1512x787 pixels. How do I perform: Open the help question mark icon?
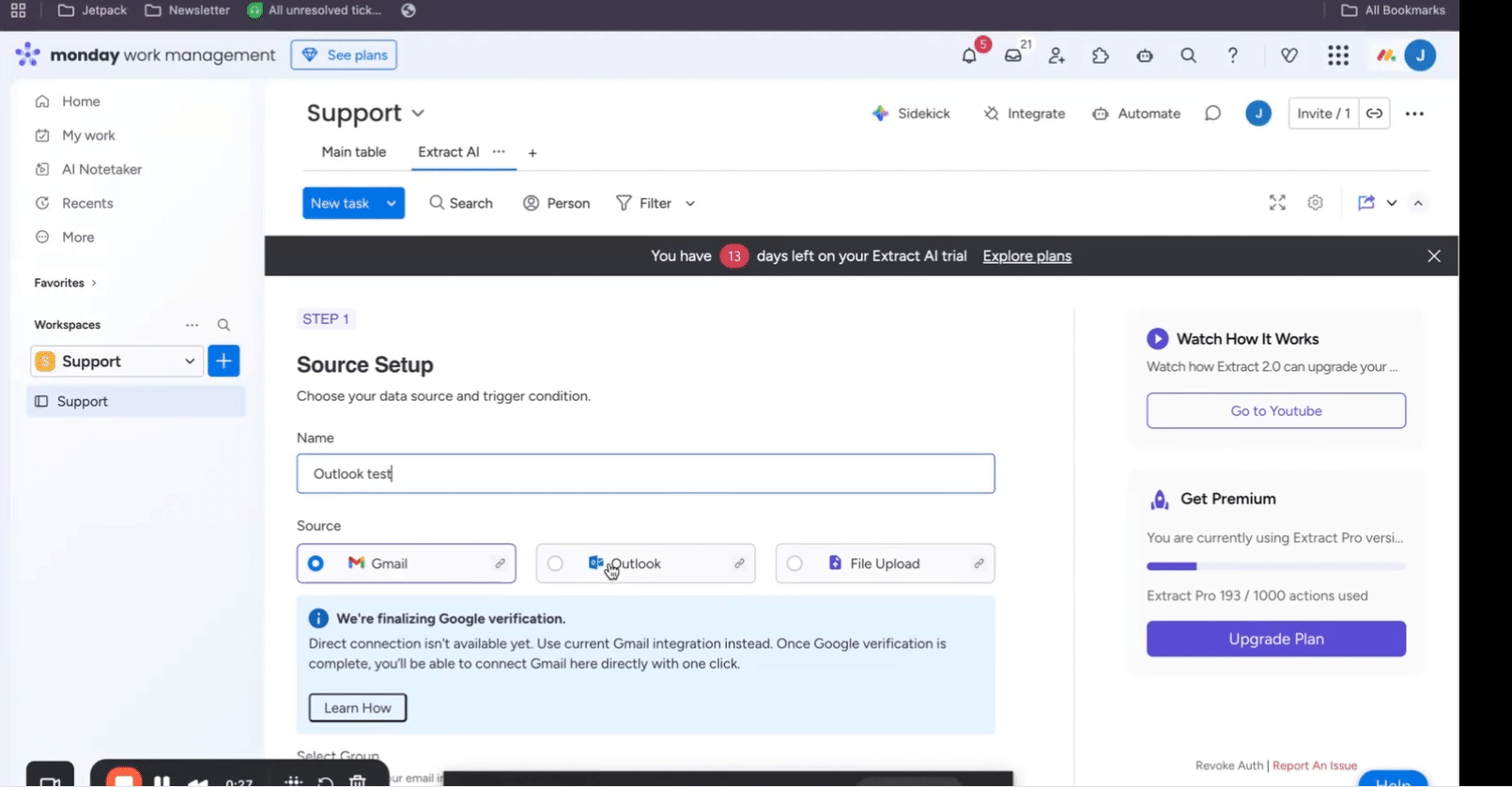tap(1232, 55)
